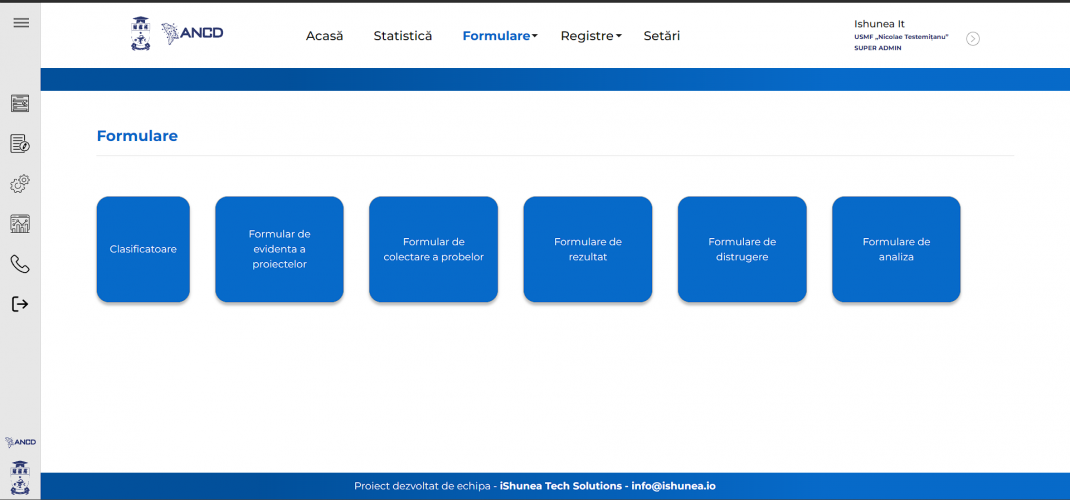Click the Ishunea It user name
The height and width of the screenshot is (500, 1070).
(x=879, y=24)
